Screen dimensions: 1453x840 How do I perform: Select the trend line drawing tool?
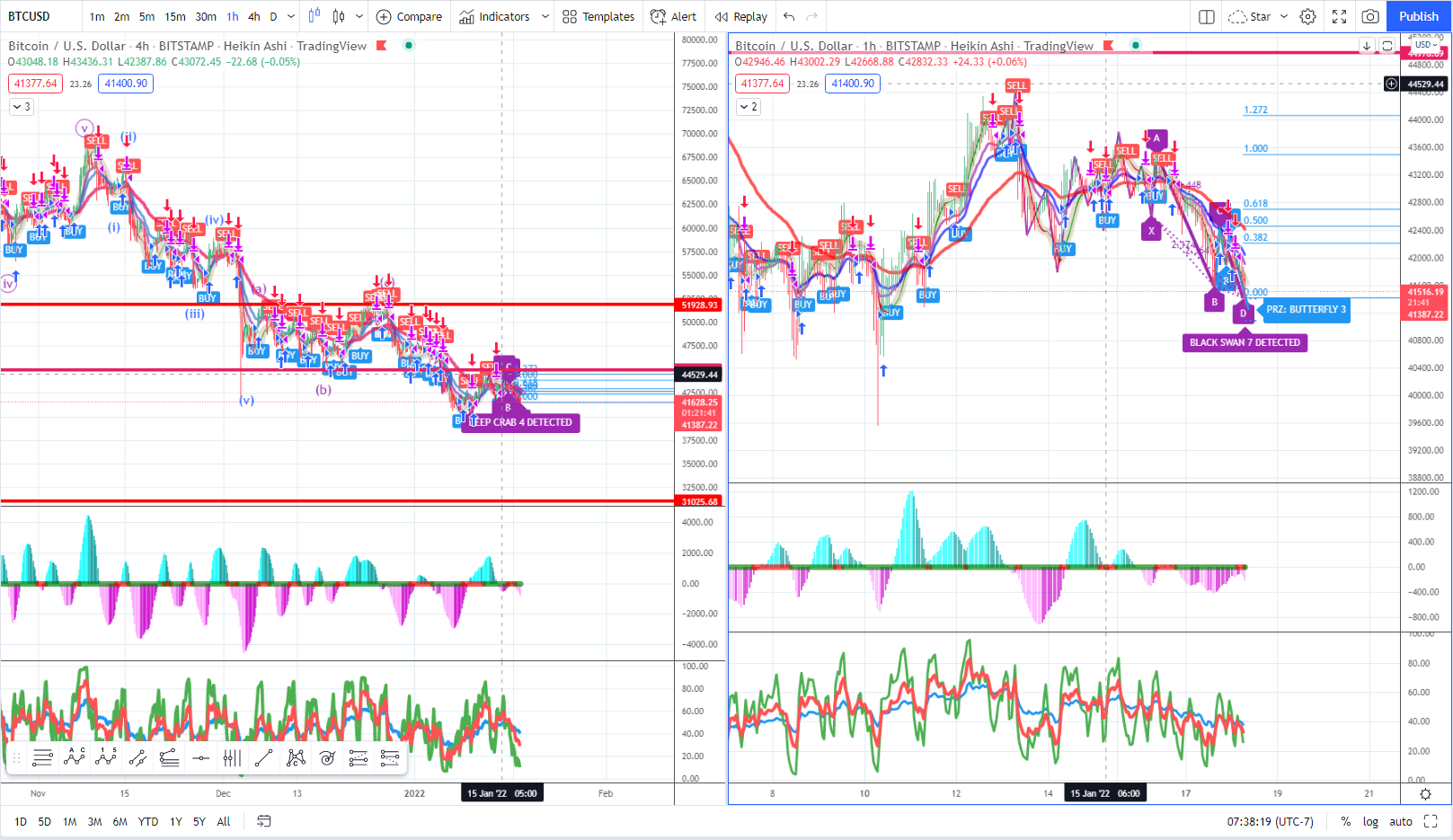pyautogui.click(x=263, y=758)
